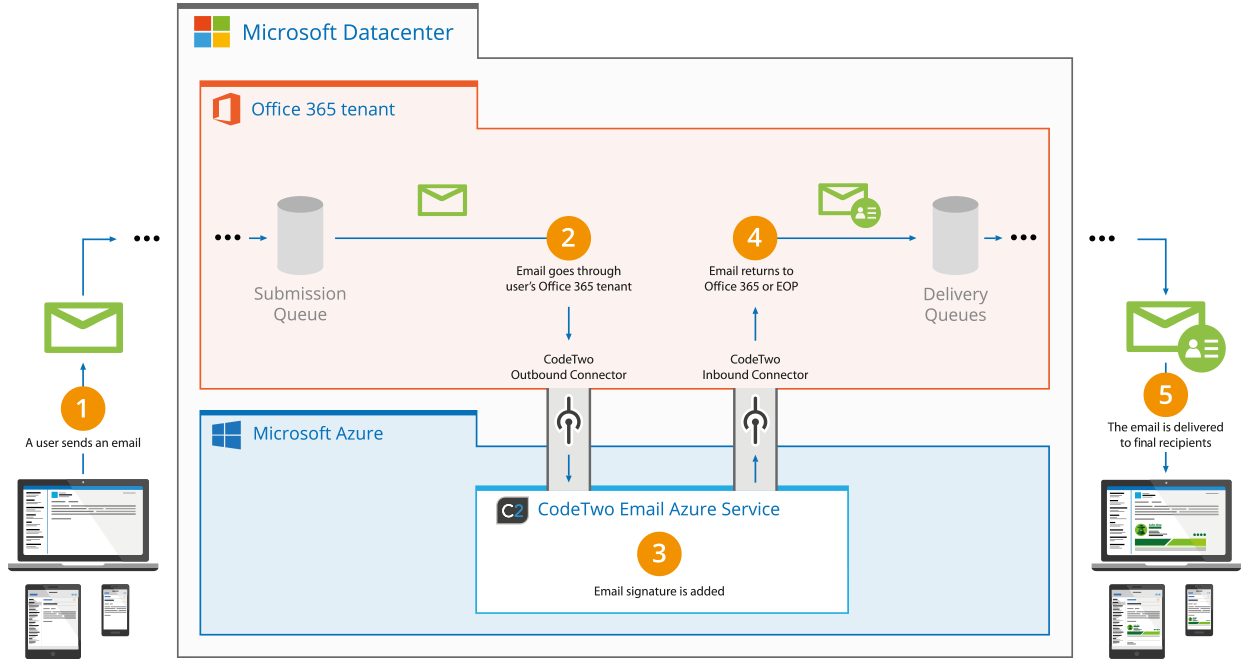Image resolution: width=1249 pixels, height=671 pixels.
Task: Click the small green envelope above the Office 365 tenant flow line
Action: 442,200
